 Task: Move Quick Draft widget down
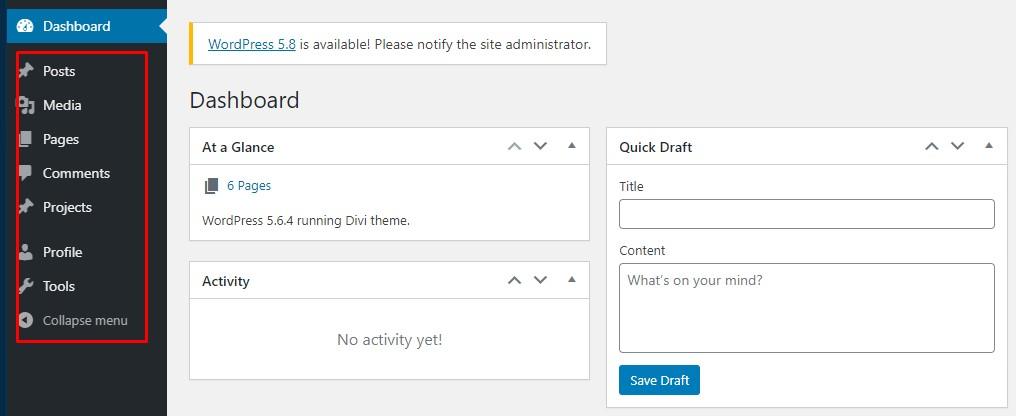(958, 146)
